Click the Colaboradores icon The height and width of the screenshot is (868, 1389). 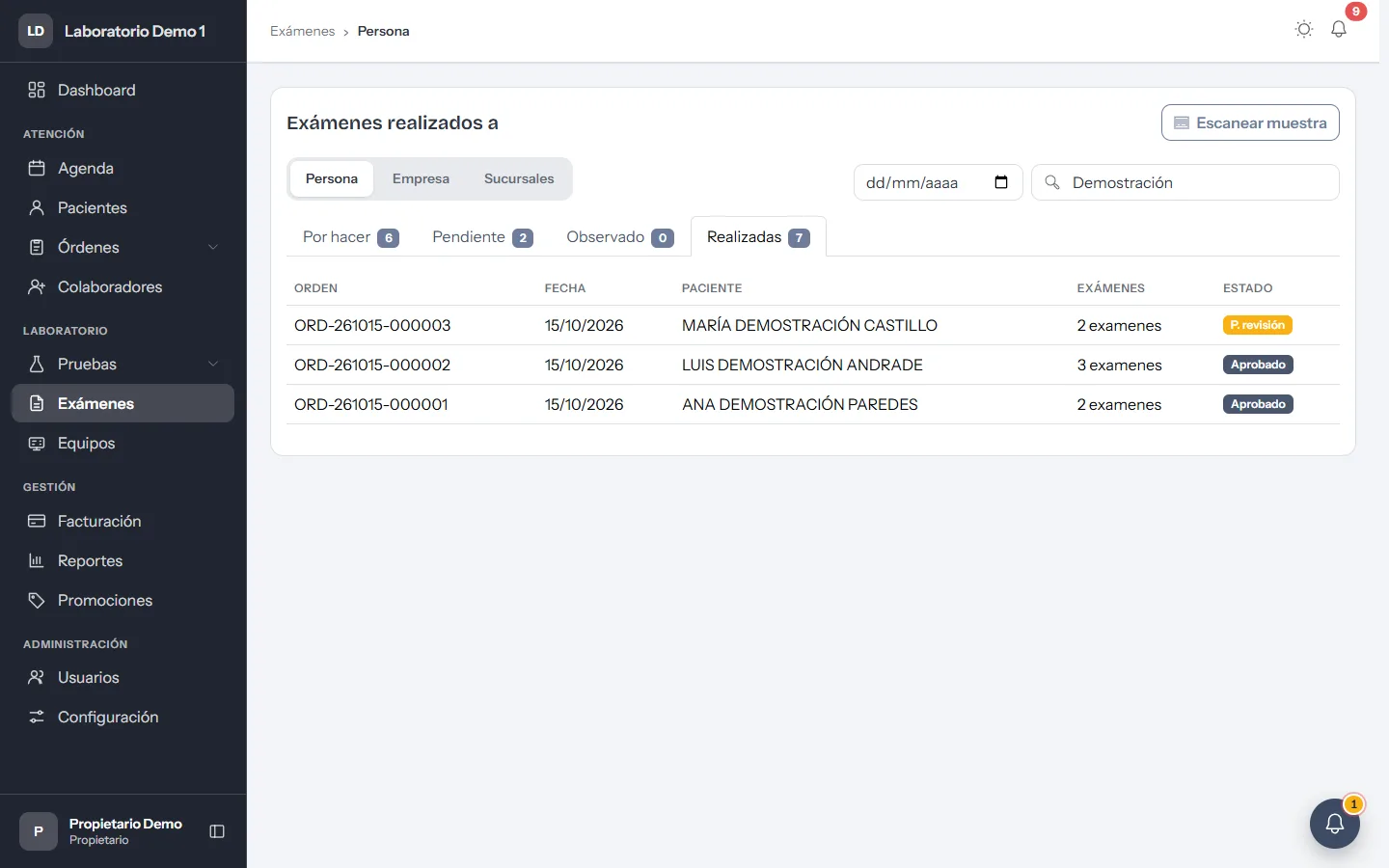pos(37,286)
